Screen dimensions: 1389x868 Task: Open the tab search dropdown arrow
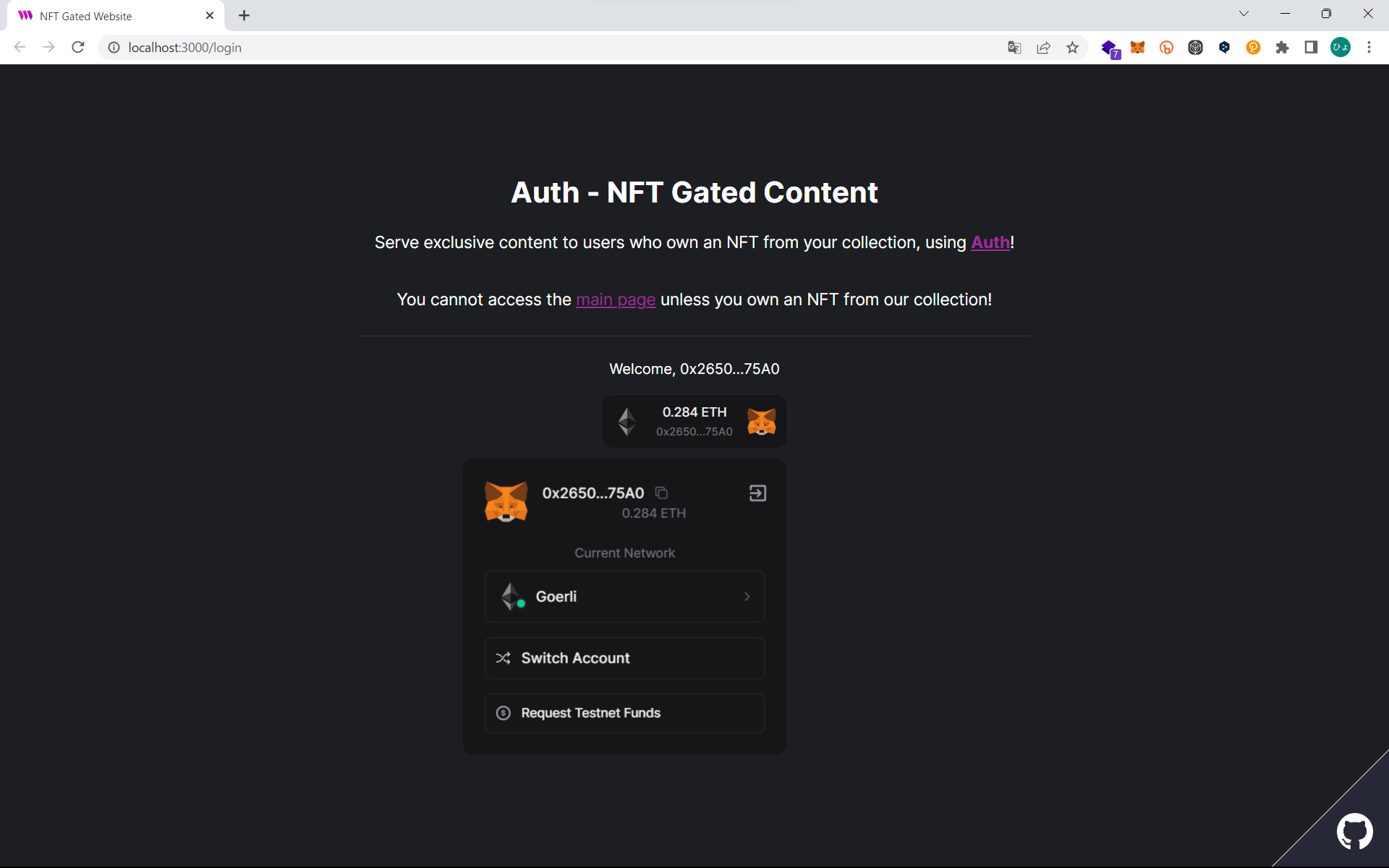[x=1244, y=14]
